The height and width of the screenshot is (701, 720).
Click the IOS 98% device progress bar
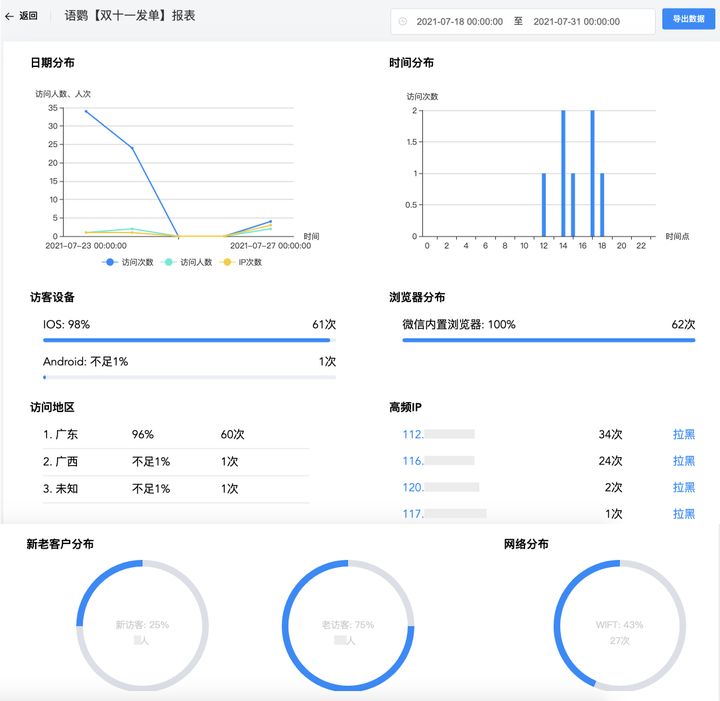point(188,340)
